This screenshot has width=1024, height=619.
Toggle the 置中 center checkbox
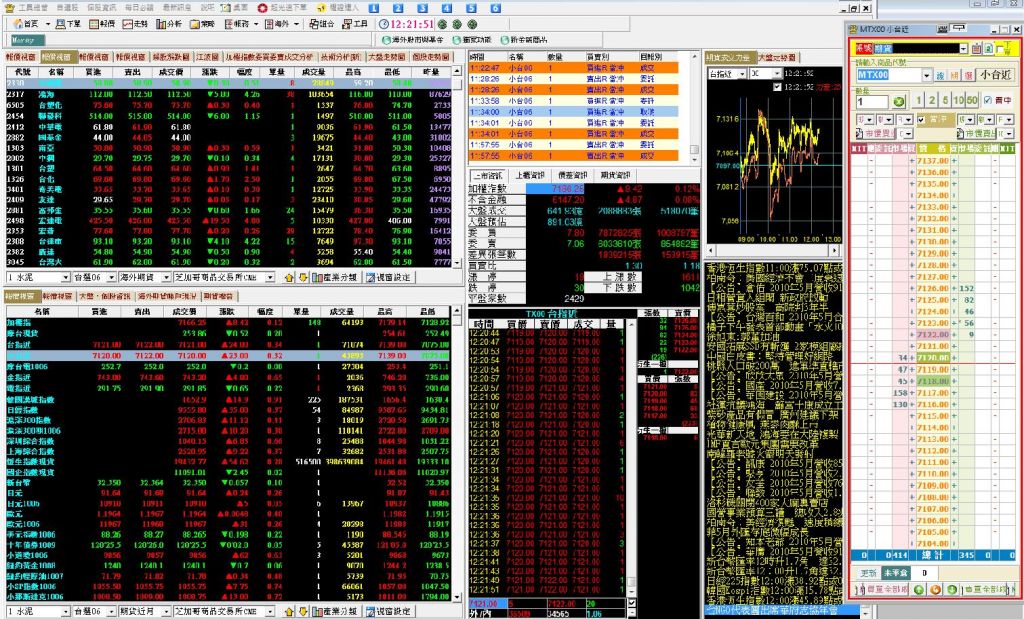[987, 101]
